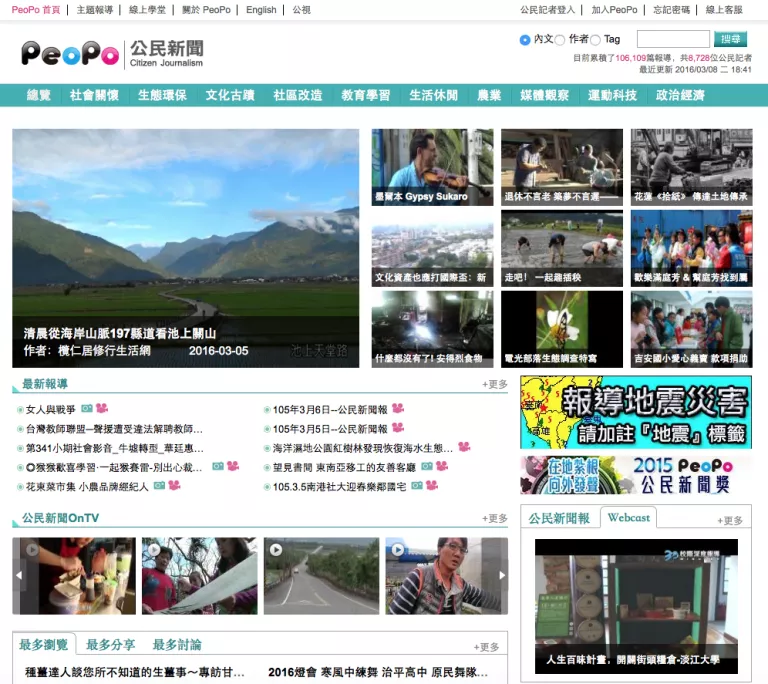Switch to the 最多分享 tab

click(110, 645)
